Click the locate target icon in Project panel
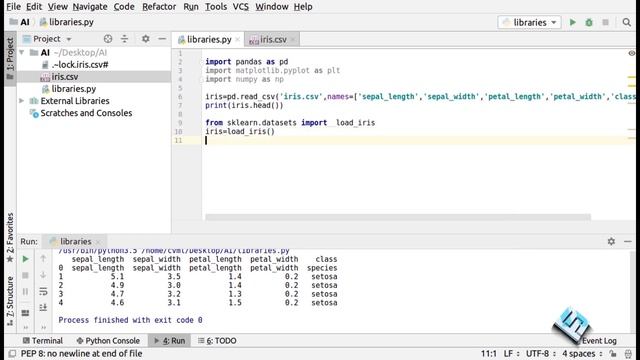This screenshot has height=360, width=640. 108,39
